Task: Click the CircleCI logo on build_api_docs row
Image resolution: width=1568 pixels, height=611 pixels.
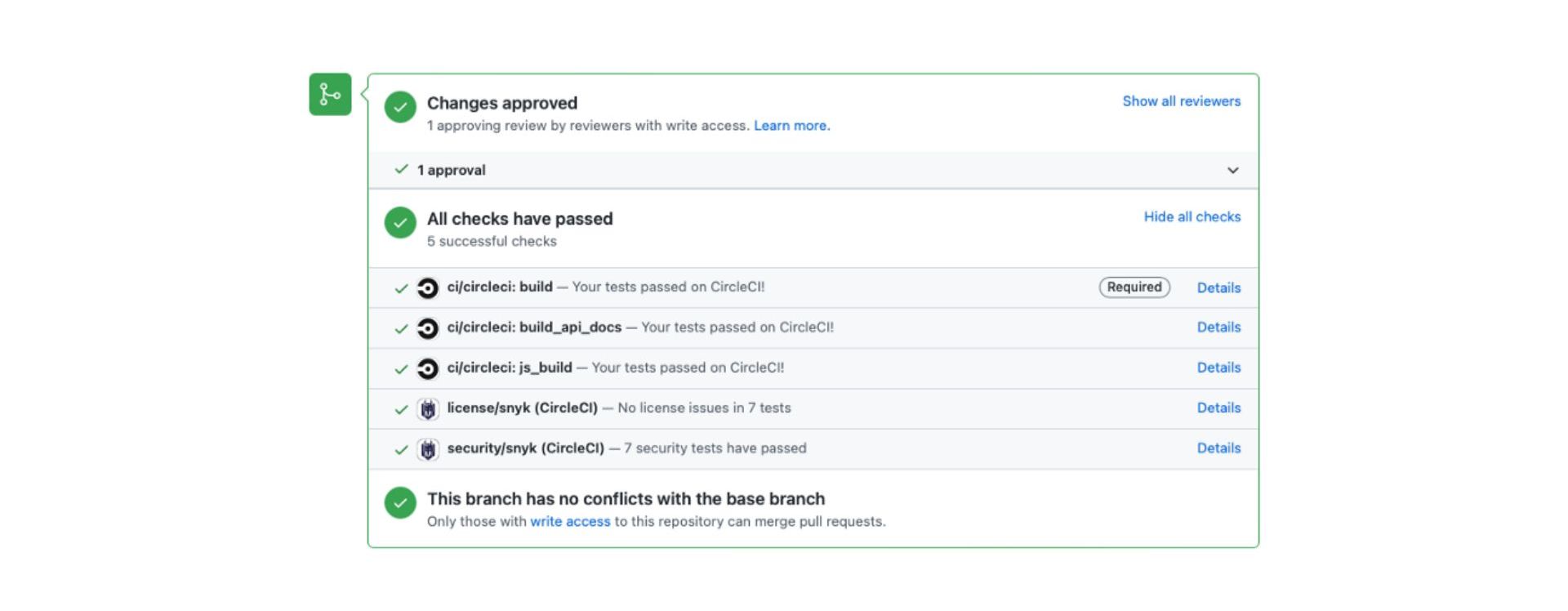Action: (x=427, y=328)
